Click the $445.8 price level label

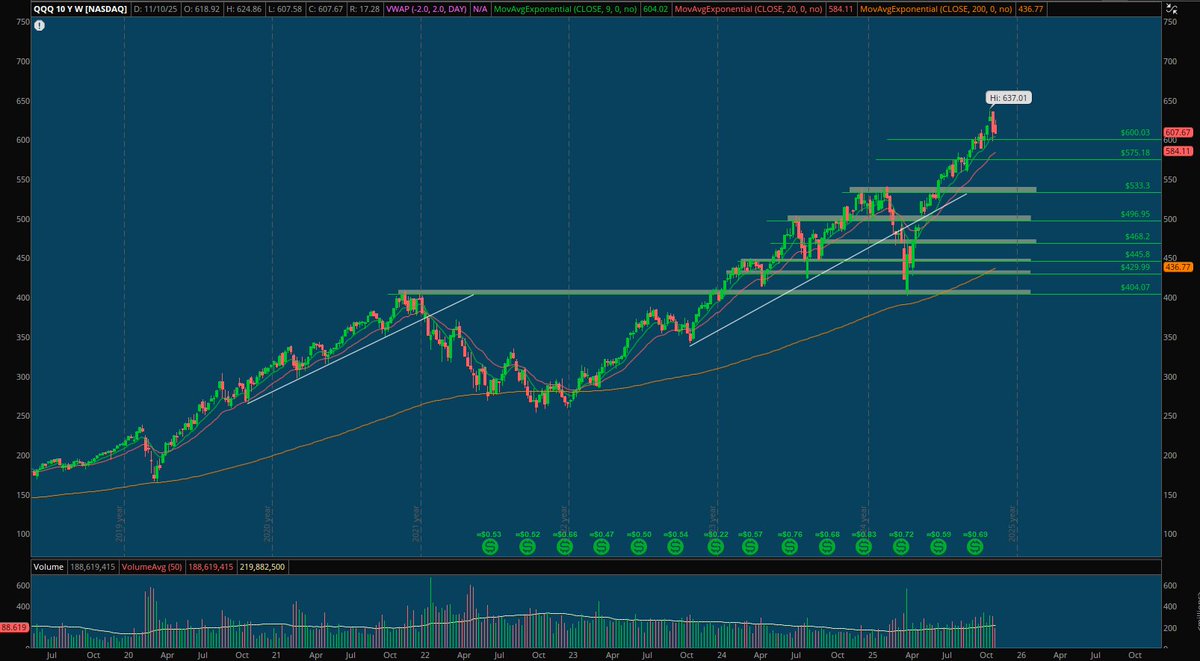(1138, 255)
